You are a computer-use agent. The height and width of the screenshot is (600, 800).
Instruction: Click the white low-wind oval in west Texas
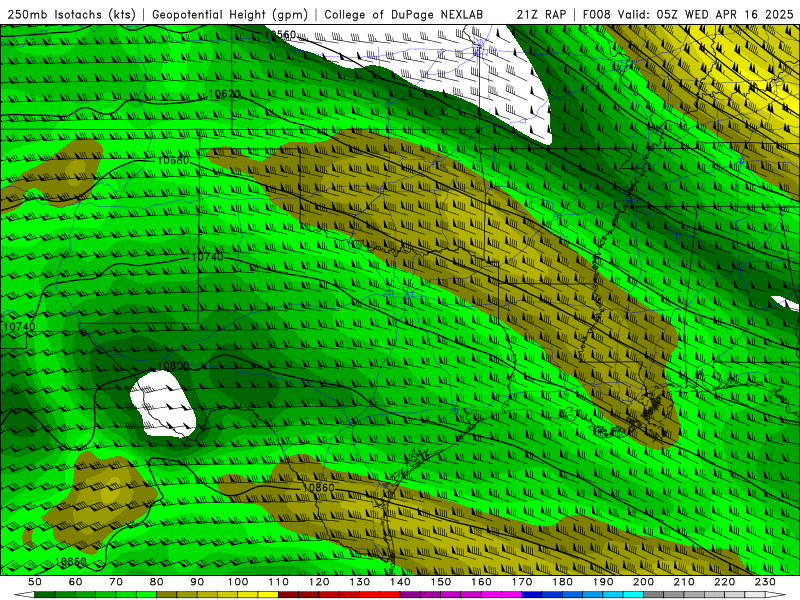click(x=162, y=404)
